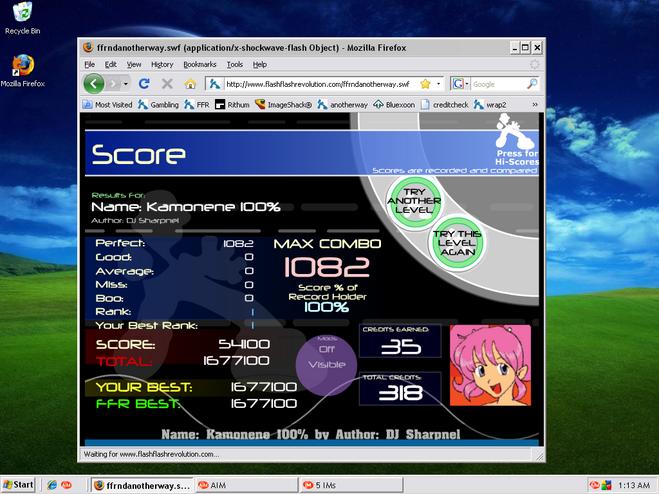This screenshot has width=659, height=494.
Task: Open the FFR bookmark
Action: [197, 105]
